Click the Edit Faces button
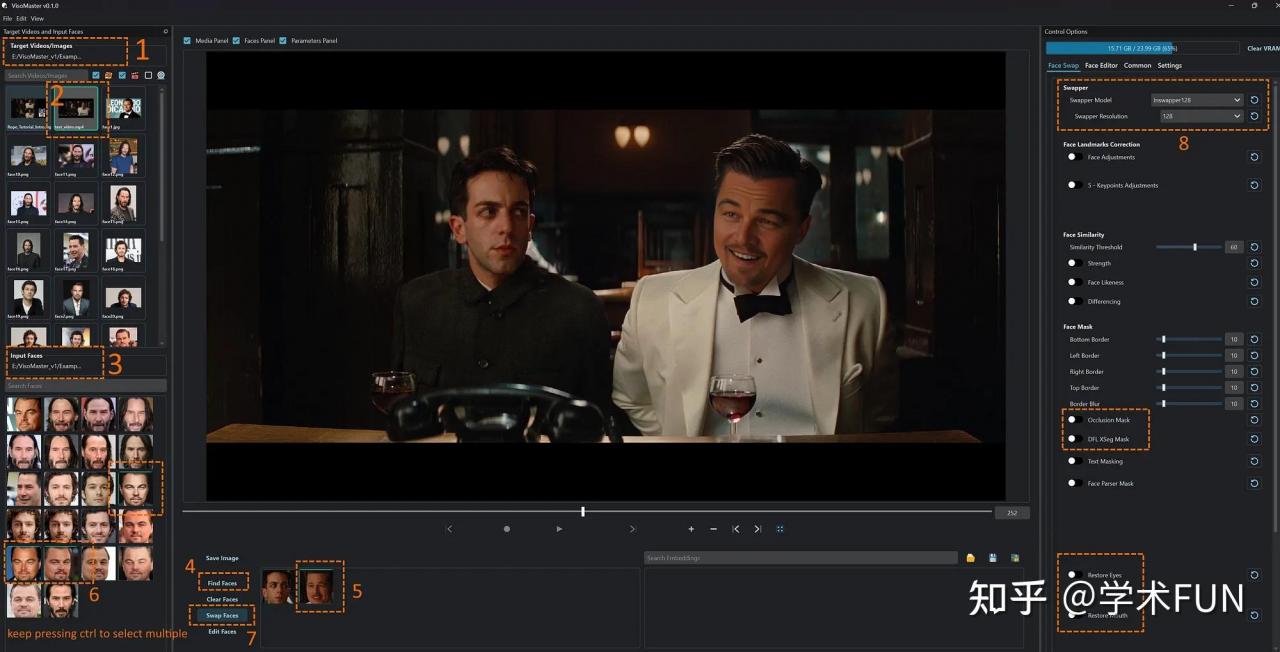The image size is (1280, 652). (x=222, y=631)
